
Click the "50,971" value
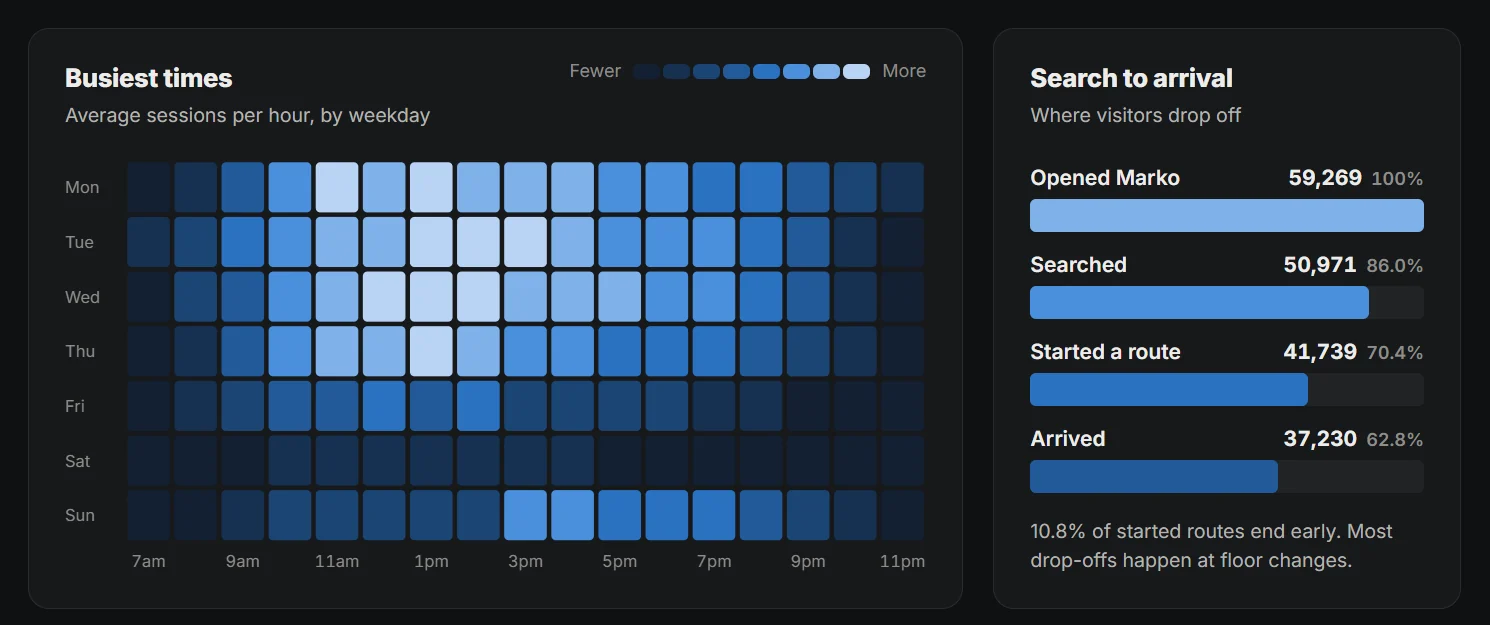click(x=1320, y=265)
